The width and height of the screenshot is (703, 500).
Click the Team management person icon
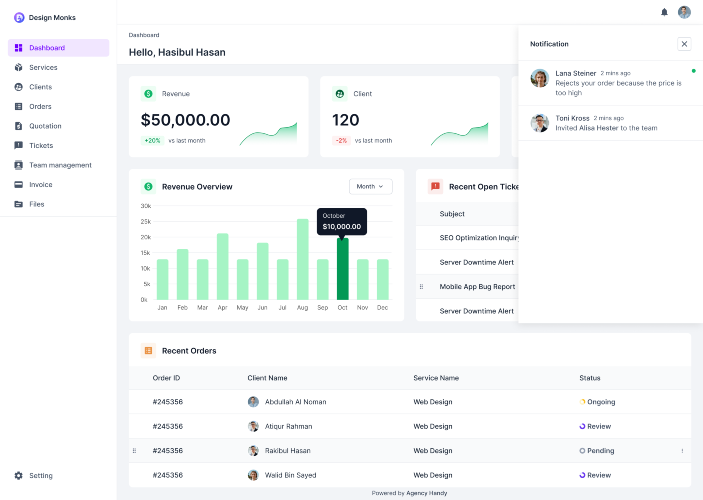click(x=18, y=165)
